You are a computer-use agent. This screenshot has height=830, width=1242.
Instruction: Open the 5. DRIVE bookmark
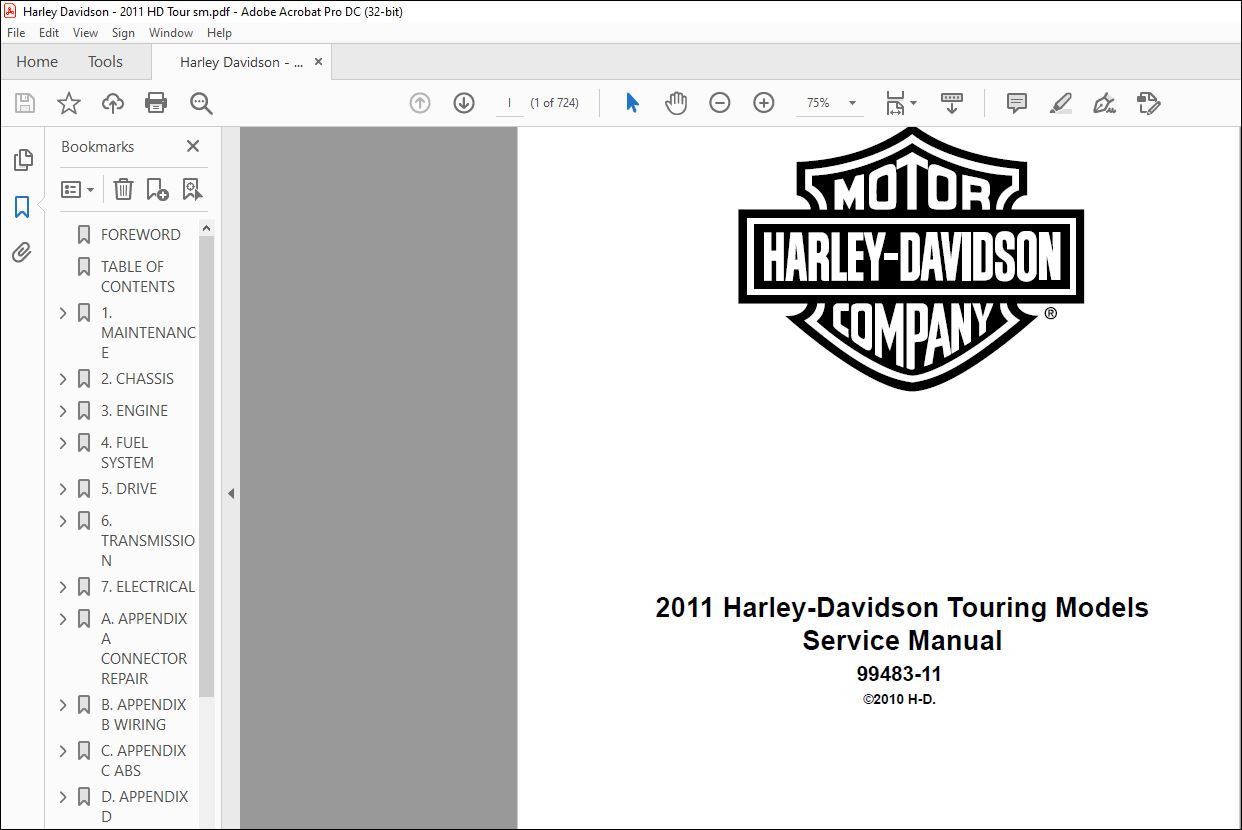pos(129,489)
